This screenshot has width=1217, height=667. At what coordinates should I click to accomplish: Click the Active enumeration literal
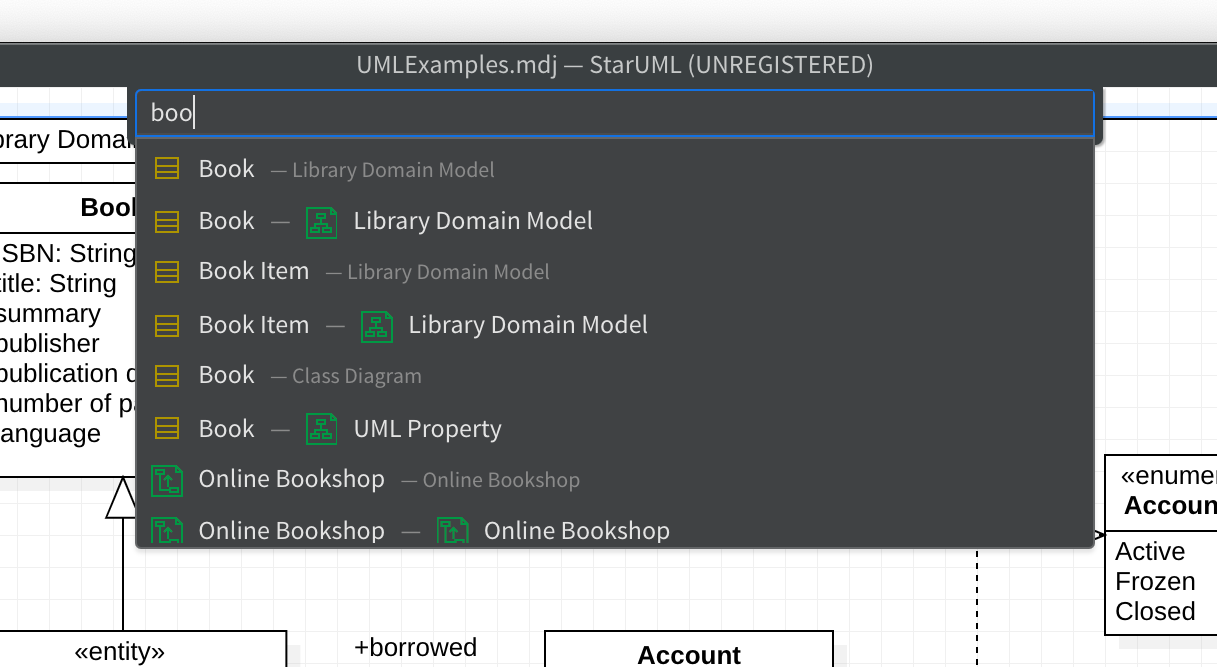coord(1150,552)
